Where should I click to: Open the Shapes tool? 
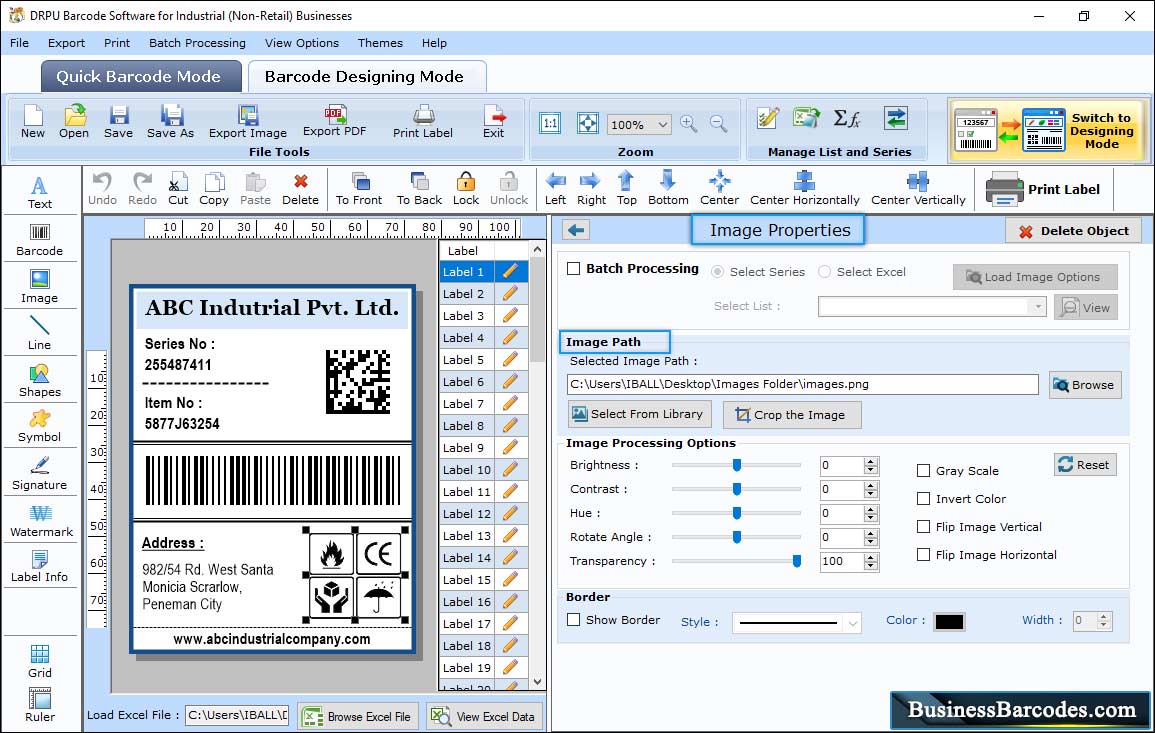40,380
